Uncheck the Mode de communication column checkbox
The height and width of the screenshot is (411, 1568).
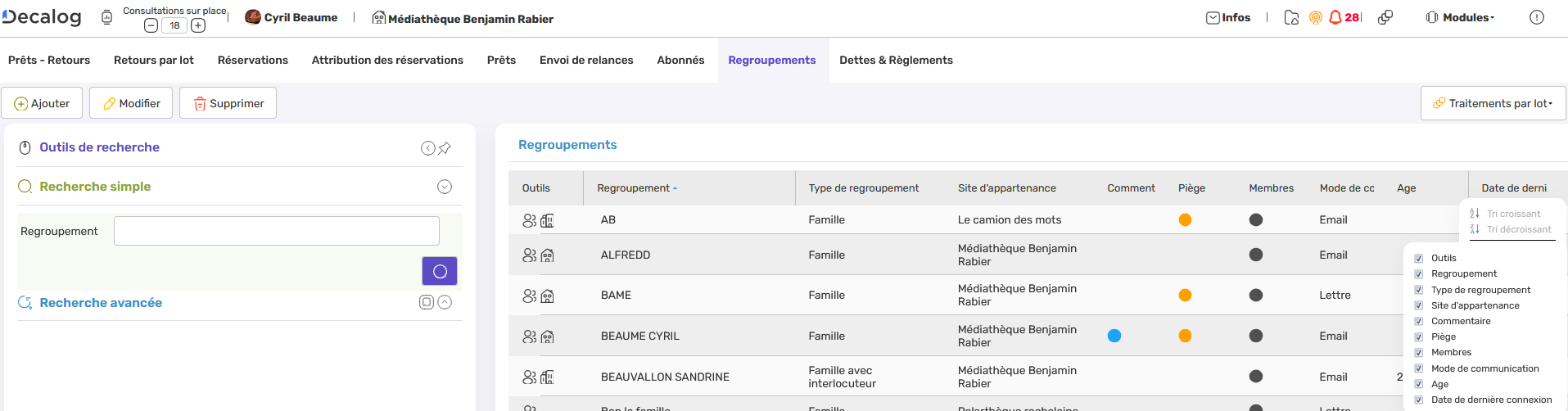1419,369
